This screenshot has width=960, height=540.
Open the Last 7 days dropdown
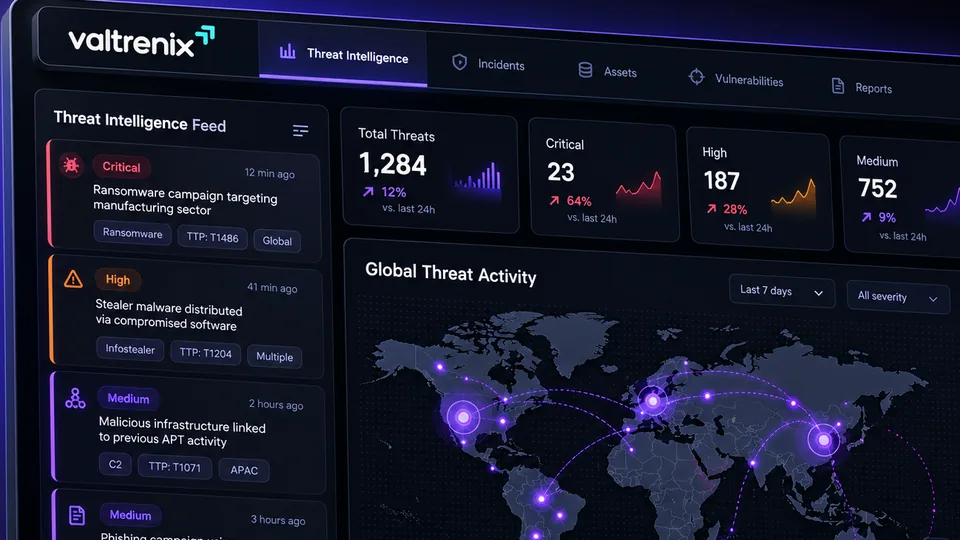781,291
